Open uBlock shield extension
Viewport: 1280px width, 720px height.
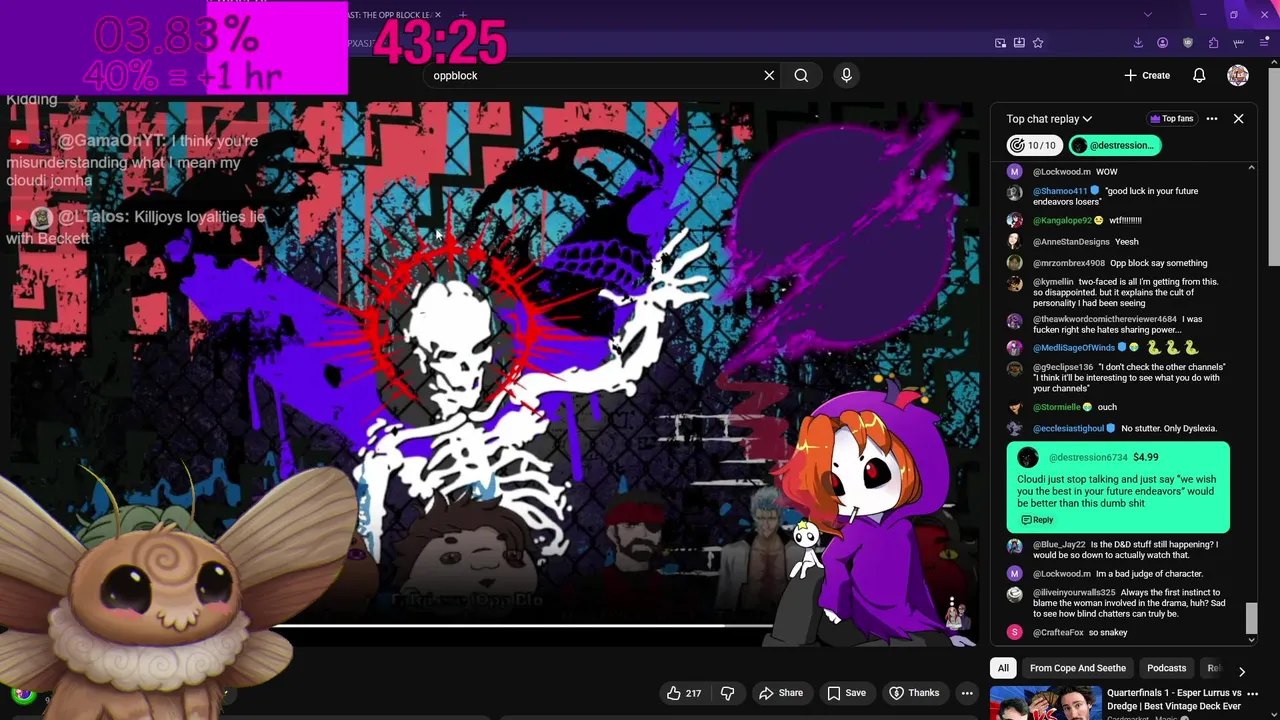[x=1188, y=43]
